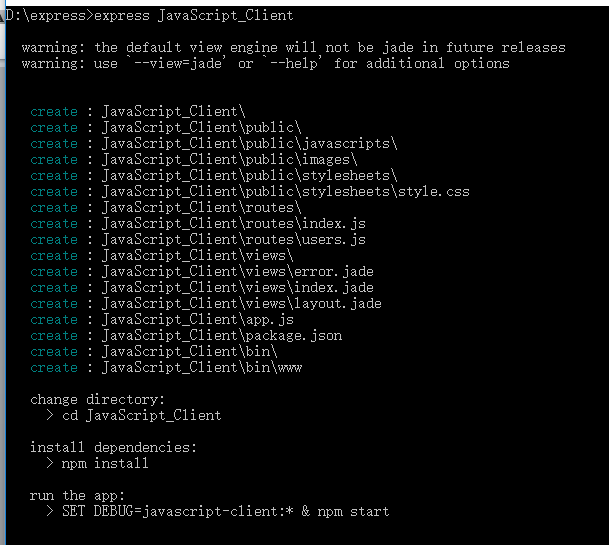
Task: Click the 'npm install' command line
Action: (x=105, y=463)
